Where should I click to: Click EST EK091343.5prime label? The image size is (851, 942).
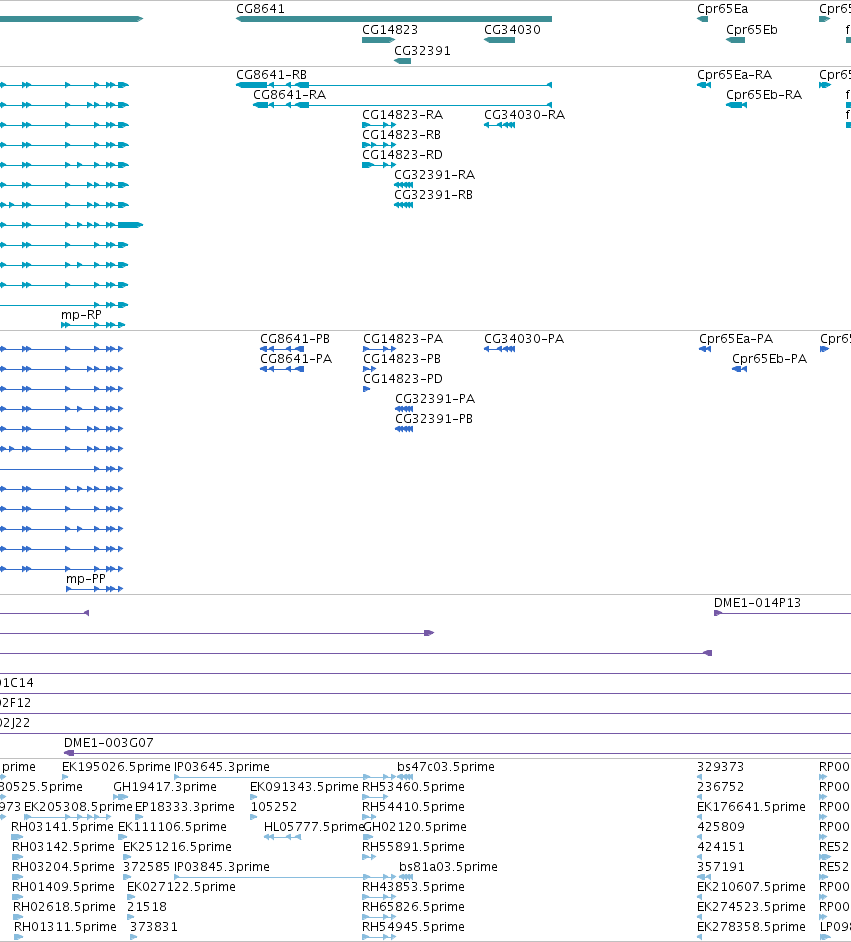pos(304,786)
